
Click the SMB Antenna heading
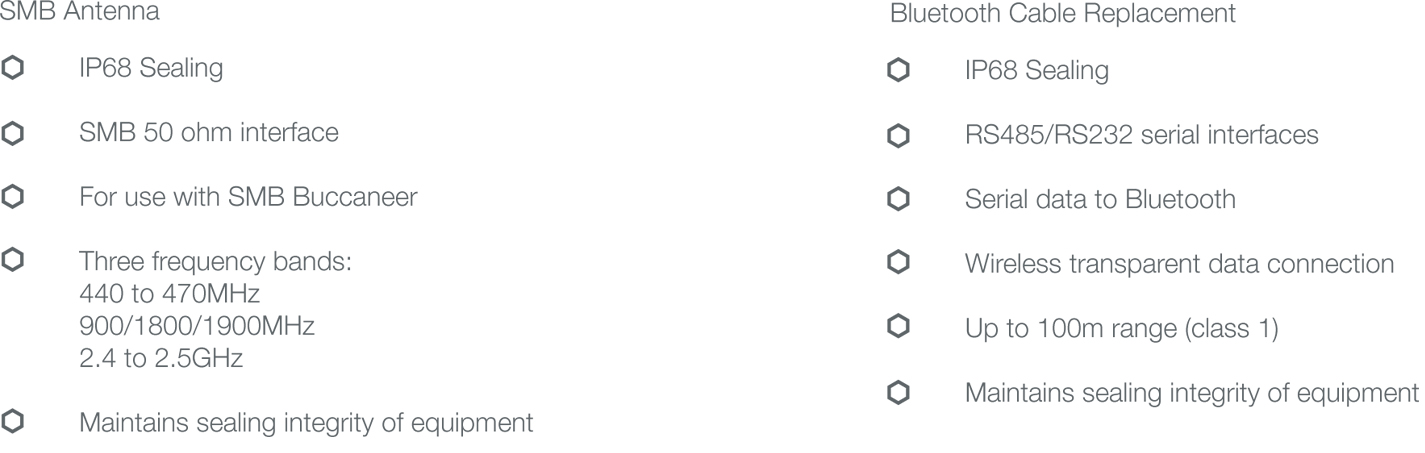[79, 14]
